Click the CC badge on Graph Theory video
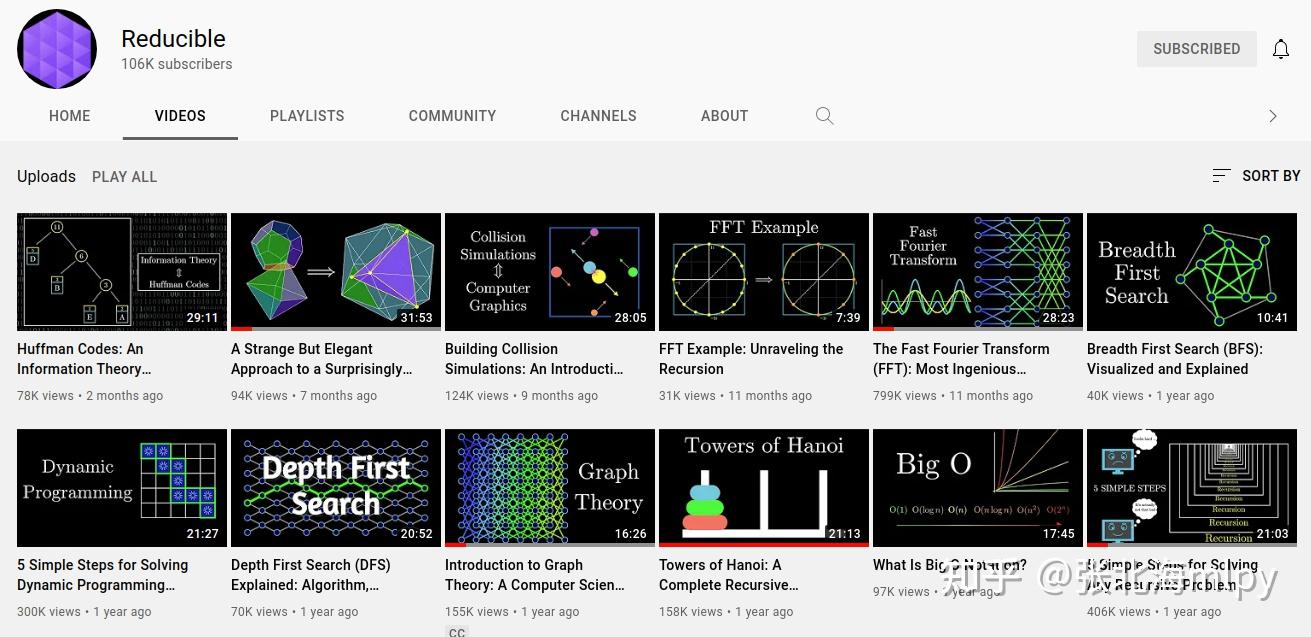Viewport: 1311px width, 637px height. click(x=457, y=632)
